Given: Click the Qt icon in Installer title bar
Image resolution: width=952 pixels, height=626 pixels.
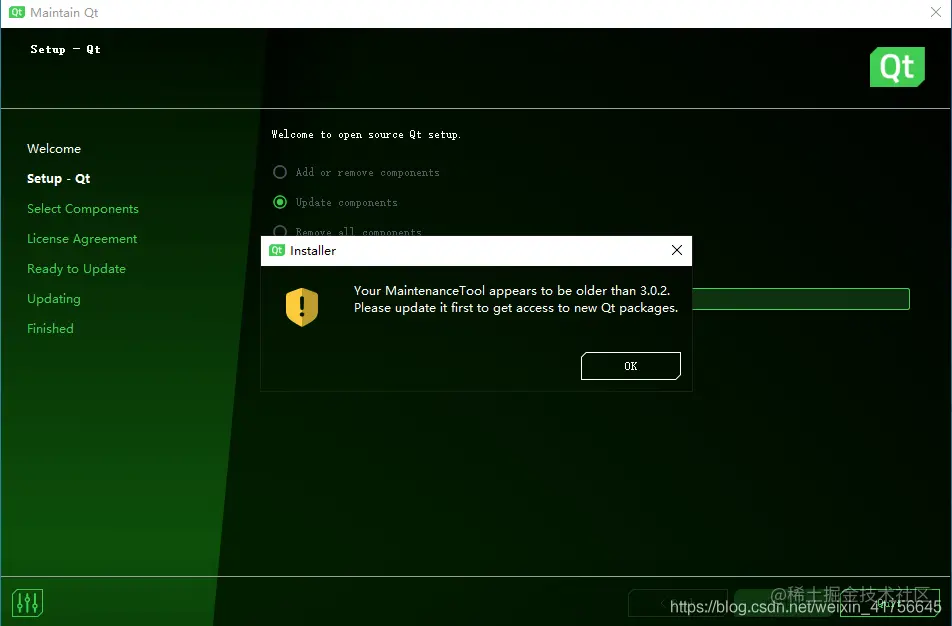Looking at the screenshot, I should click(x=277, y=250).
